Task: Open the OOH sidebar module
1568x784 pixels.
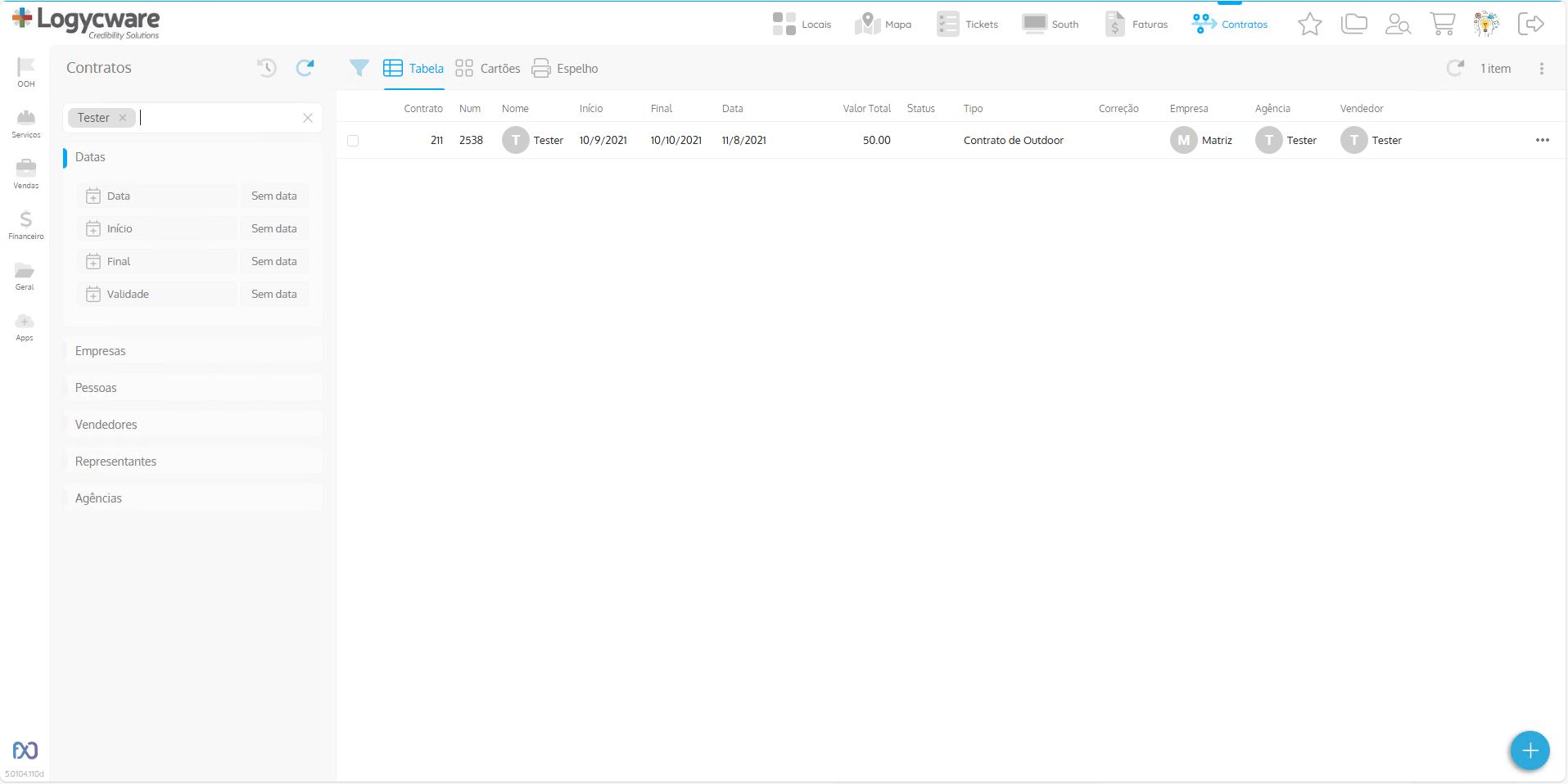Action: (26, 72)
